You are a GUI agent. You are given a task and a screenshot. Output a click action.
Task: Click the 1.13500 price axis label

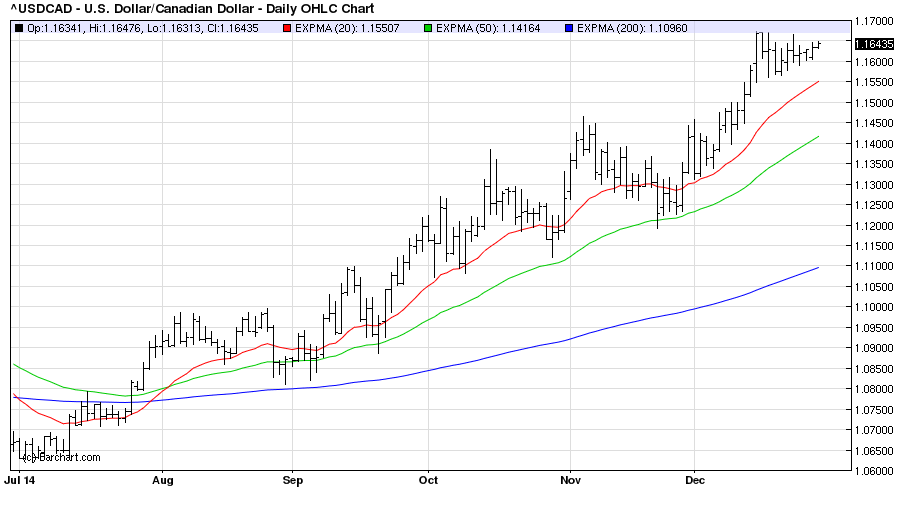pyautogui.click(x=874, y=164)
